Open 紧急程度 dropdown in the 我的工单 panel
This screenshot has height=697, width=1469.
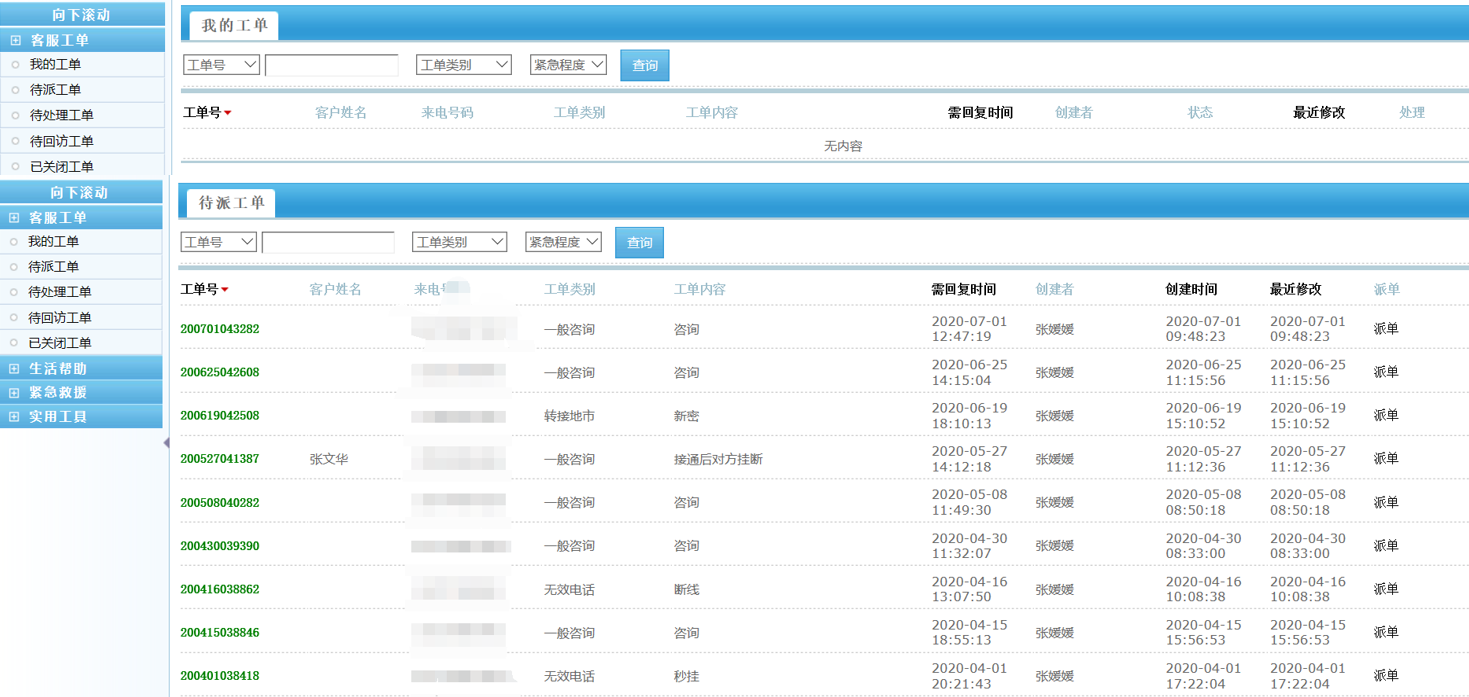pyautogui.click(x=568, y=65)
